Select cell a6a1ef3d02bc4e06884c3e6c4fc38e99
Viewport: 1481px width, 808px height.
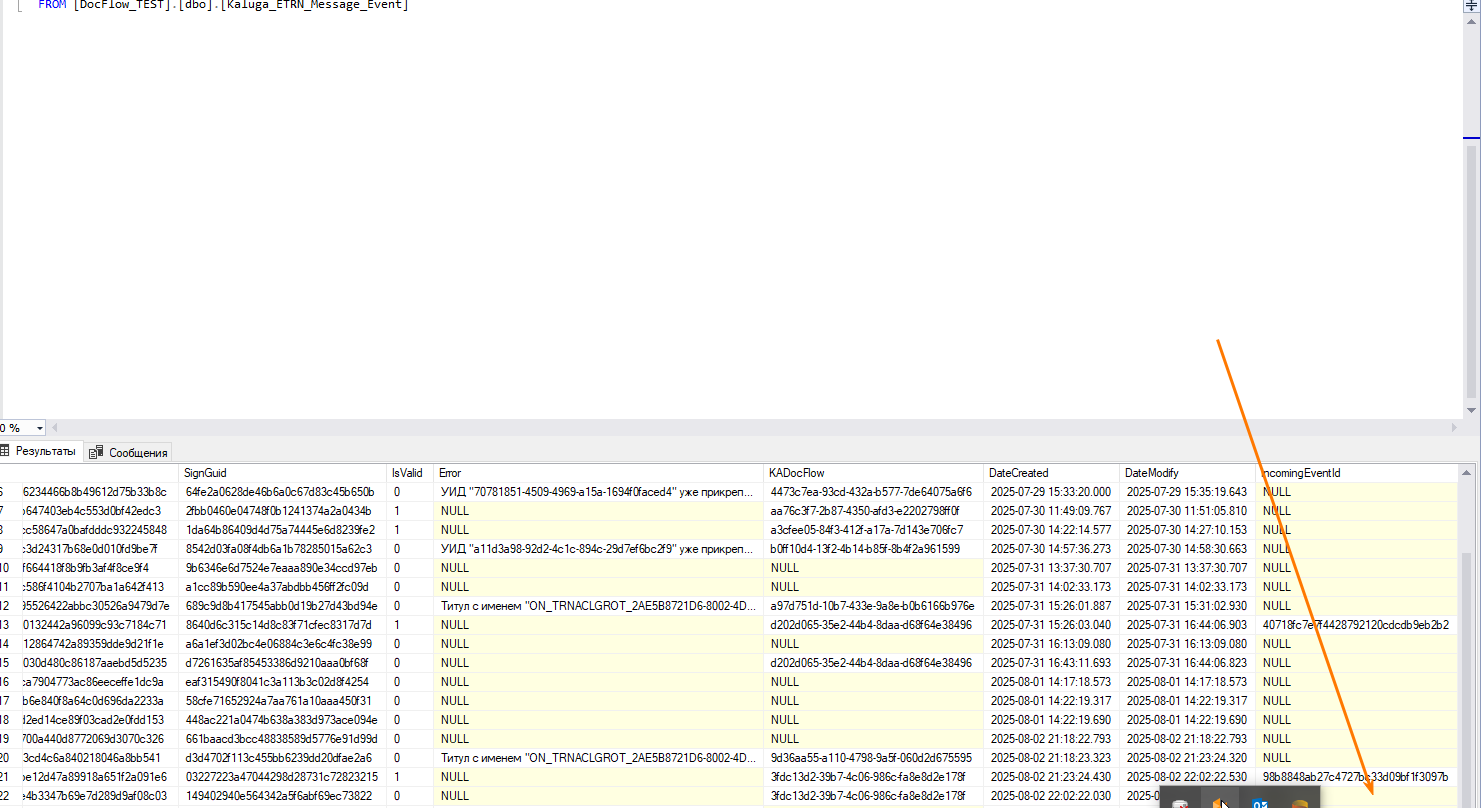(283, 644)
